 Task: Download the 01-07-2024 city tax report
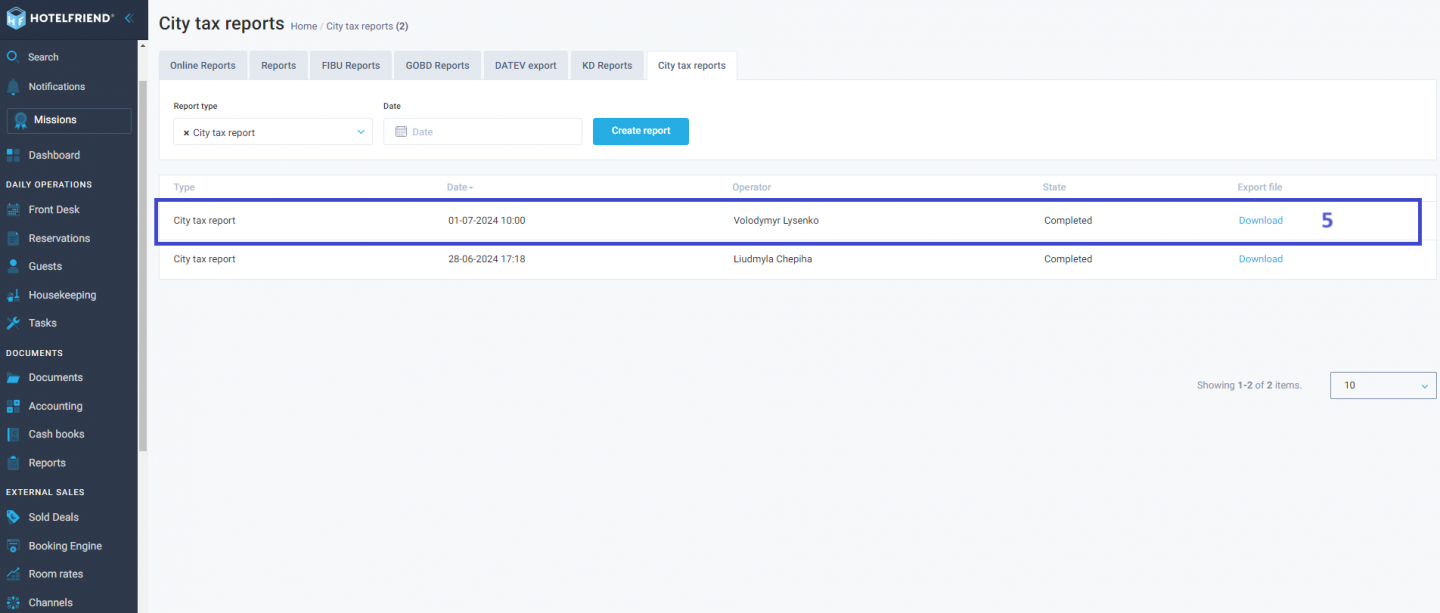pos(1260,221)
